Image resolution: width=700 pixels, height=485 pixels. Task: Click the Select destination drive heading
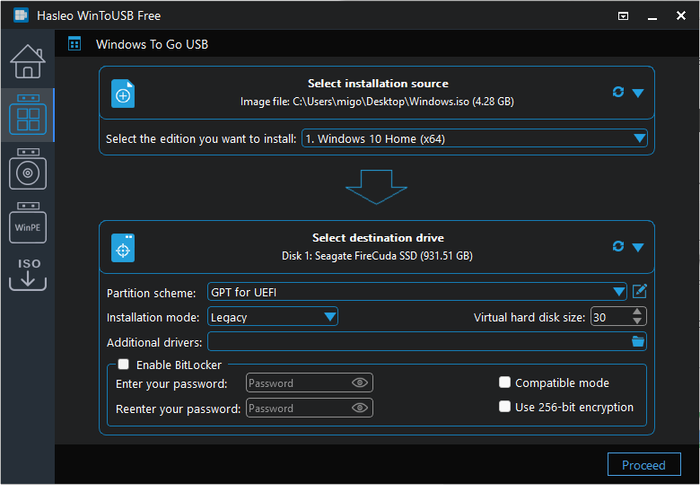coord(378,238)
